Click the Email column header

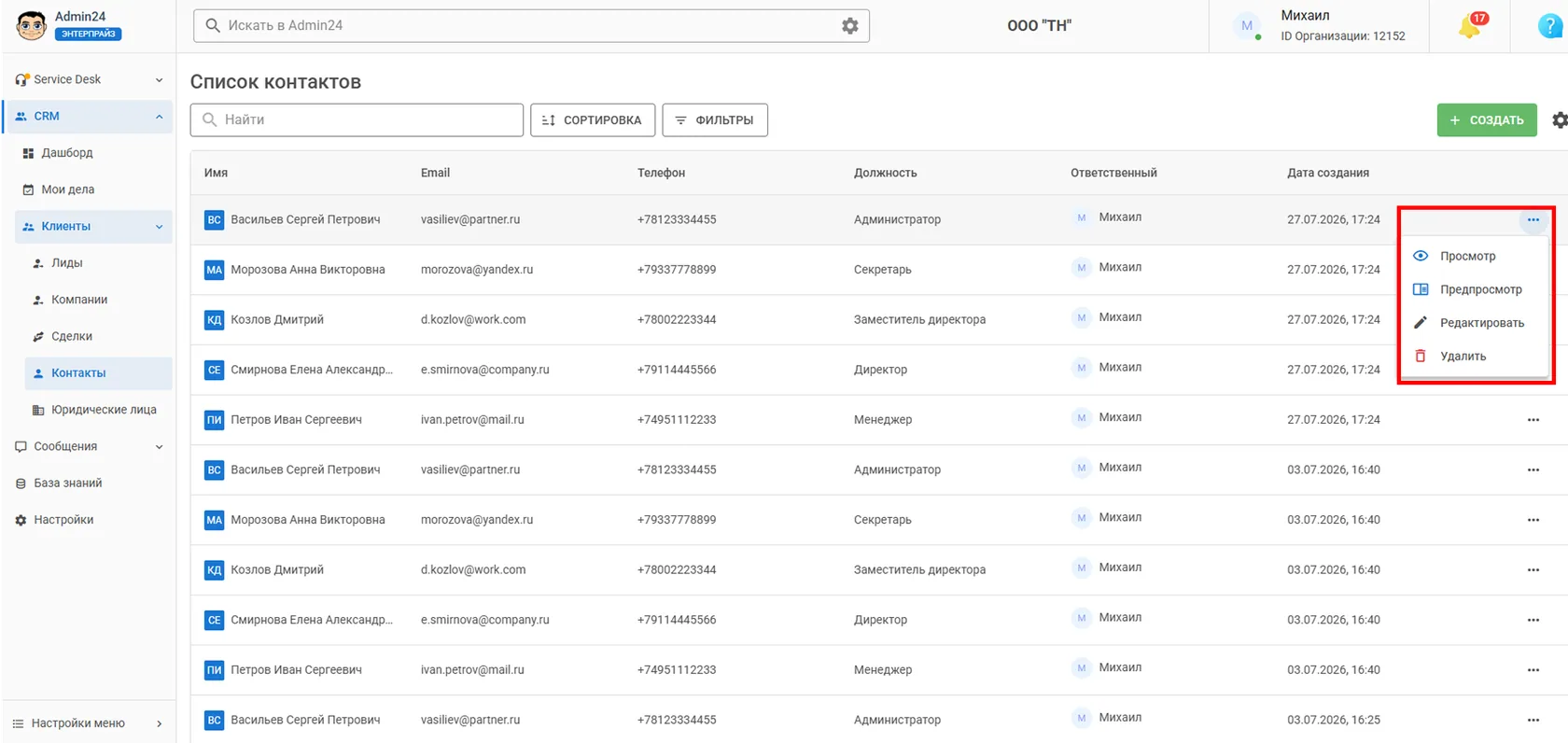point(435,173)
